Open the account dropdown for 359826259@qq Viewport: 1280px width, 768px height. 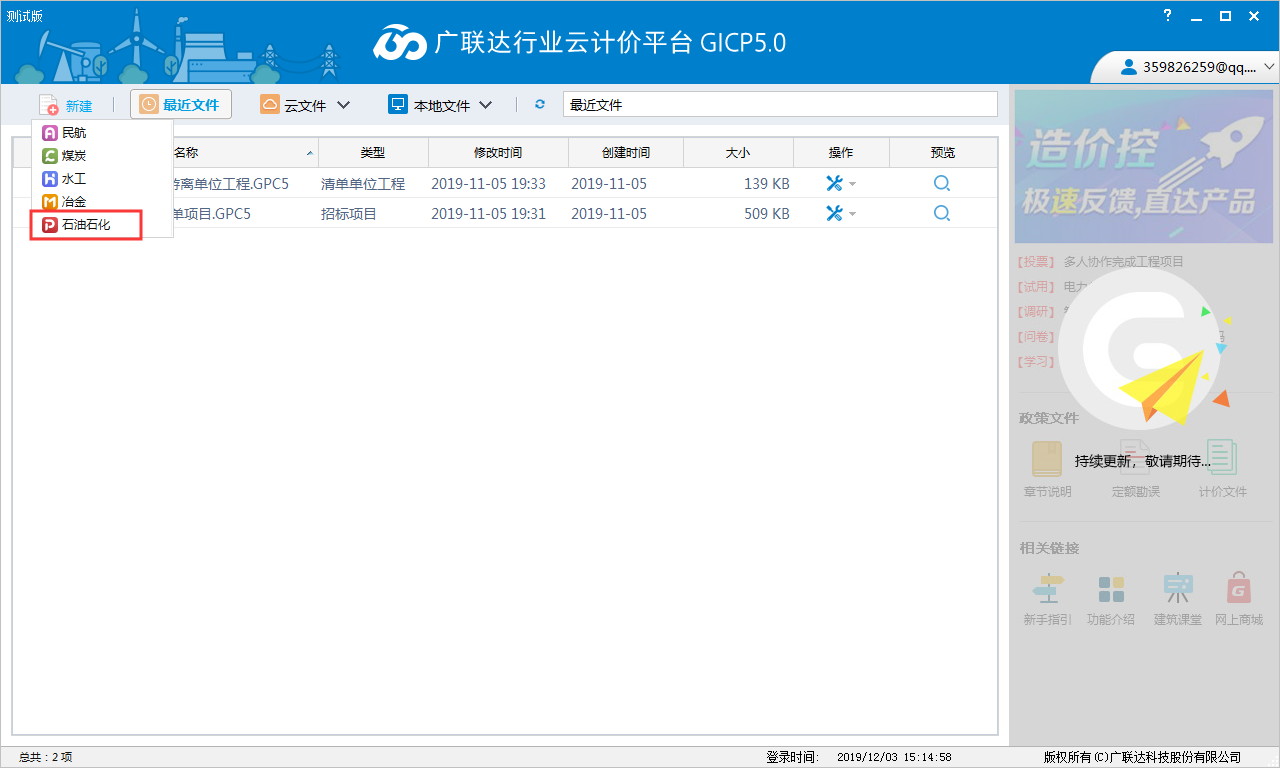tap(1266, 68)
